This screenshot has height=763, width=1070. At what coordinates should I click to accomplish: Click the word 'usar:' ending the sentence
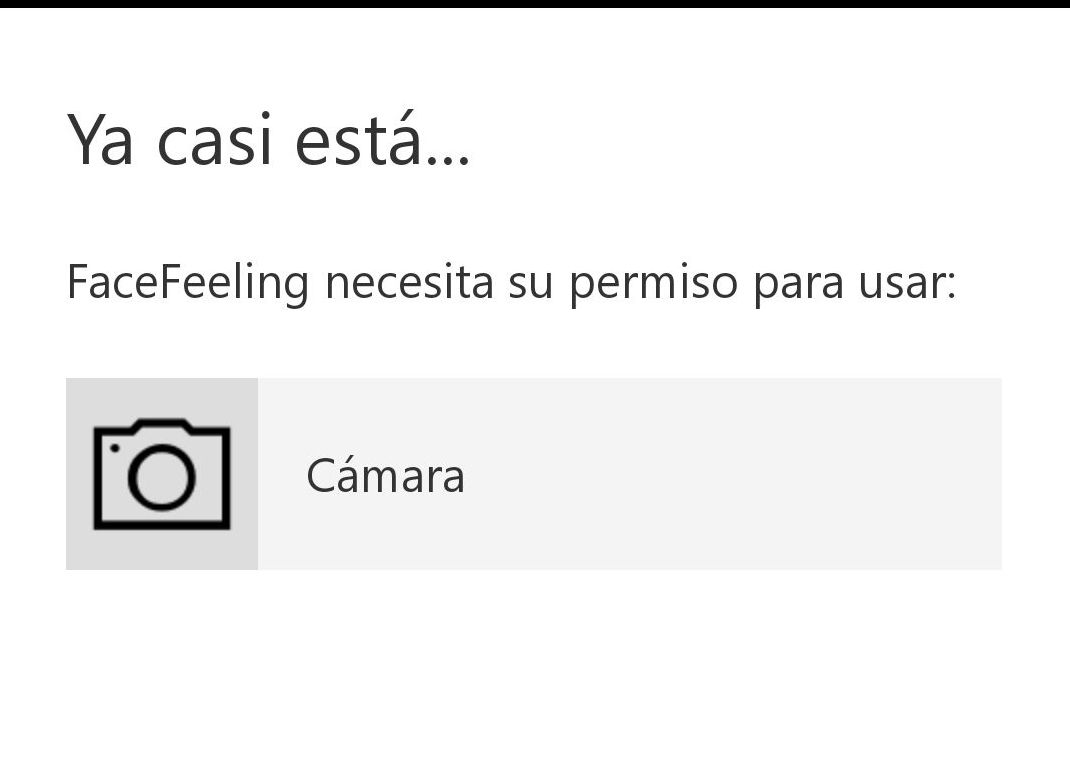911,282
